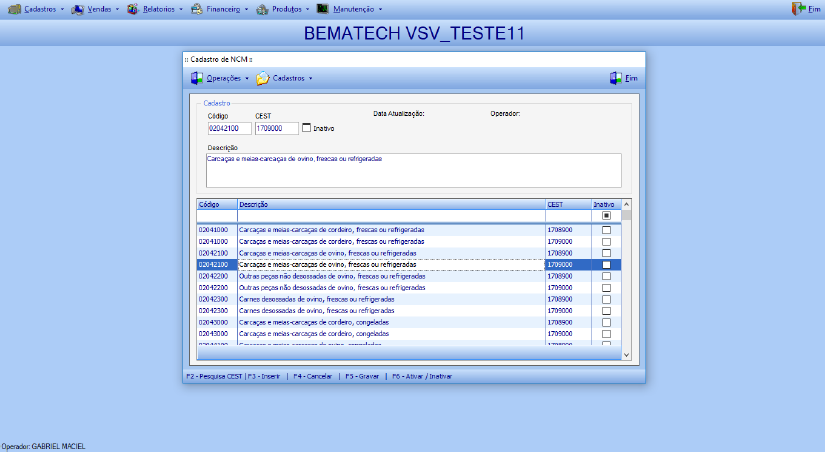Image resolution: width=825 pixels, height=454 pixels.
Task: Expand the Vendas dropdown arrow
Action: coord(117,9)
